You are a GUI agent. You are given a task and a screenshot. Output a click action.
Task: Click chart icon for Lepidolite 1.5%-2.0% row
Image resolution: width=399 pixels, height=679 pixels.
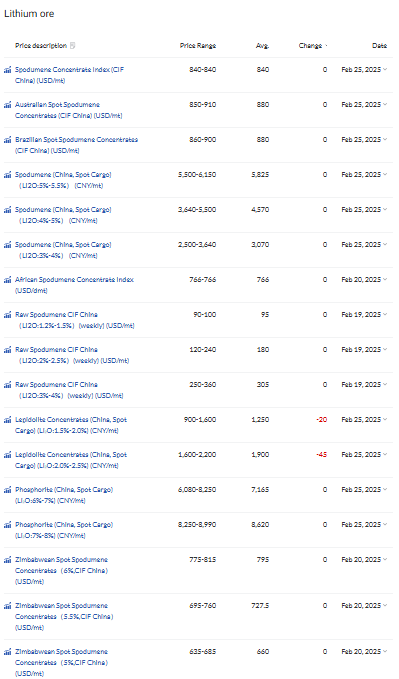click(x=7, y=420)
